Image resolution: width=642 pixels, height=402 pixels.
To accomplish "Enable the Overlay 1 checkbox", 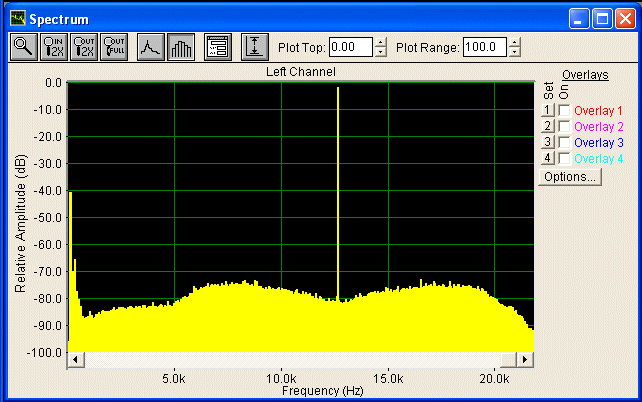I will [x=565, y=110].
